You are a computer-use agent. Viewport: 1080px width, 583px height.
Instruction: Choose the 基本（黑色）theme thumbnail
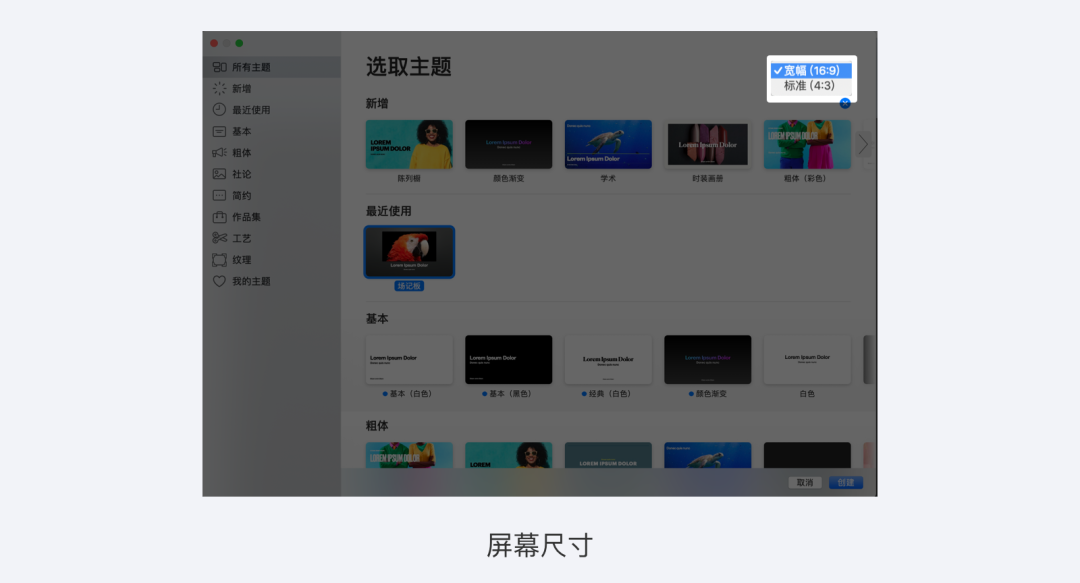(x=508, y=360)
